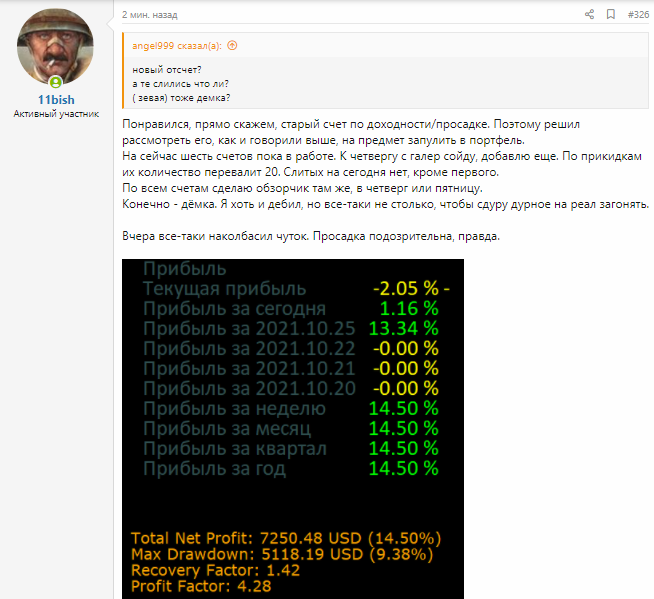Viewport: 654px width, 599px height.
Task: Jump to the quoted post via the arrow icon
Action: coord(232,45)
